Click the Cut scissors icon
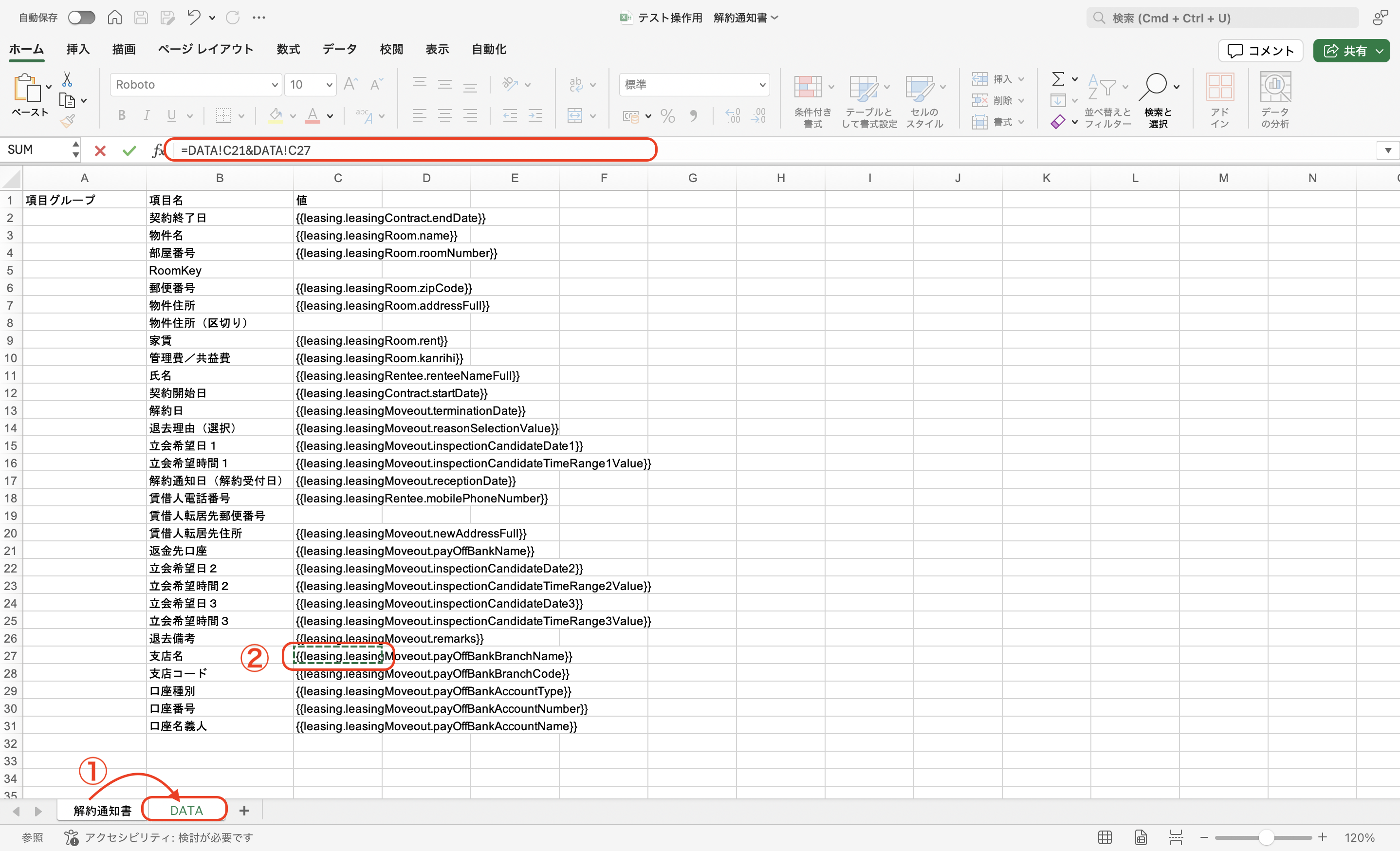Image resolution: width=1400 pixels, height=851 pixels. pos(67,79)
